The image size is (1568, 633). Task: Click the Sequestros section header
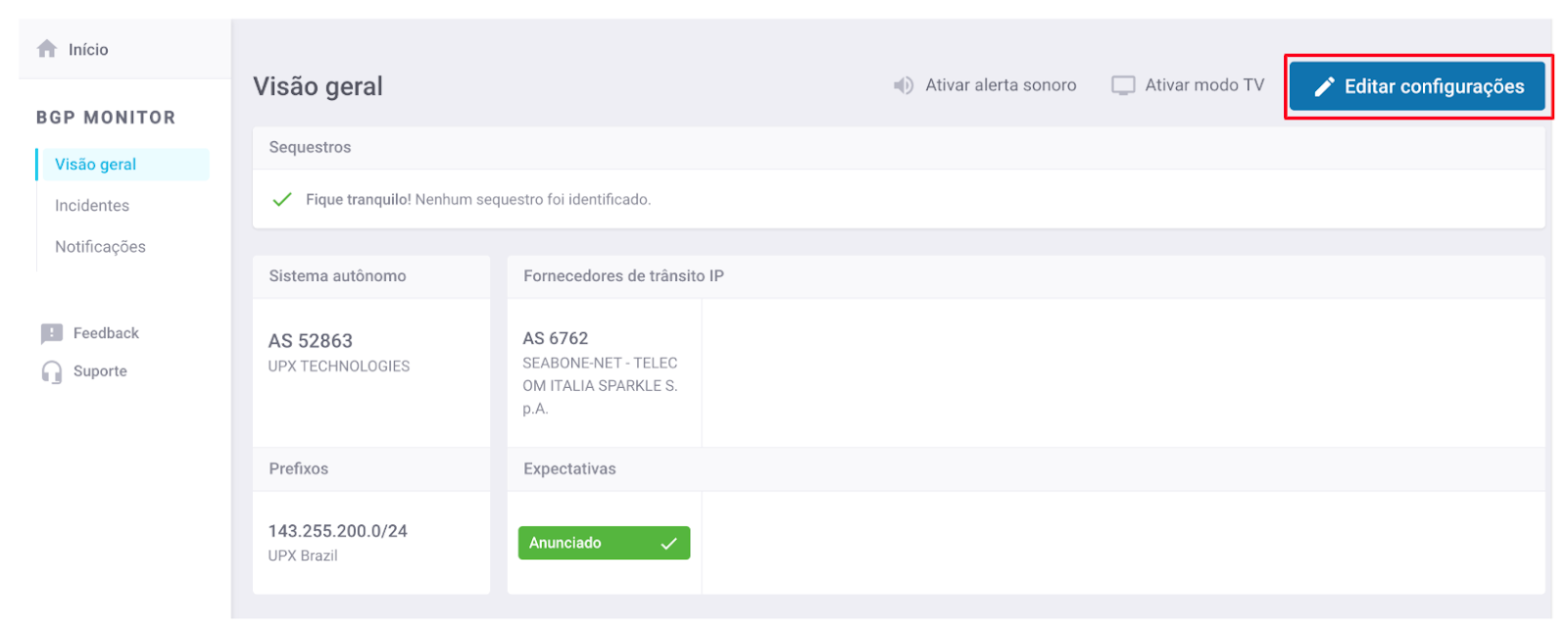(x=310, y=147)
